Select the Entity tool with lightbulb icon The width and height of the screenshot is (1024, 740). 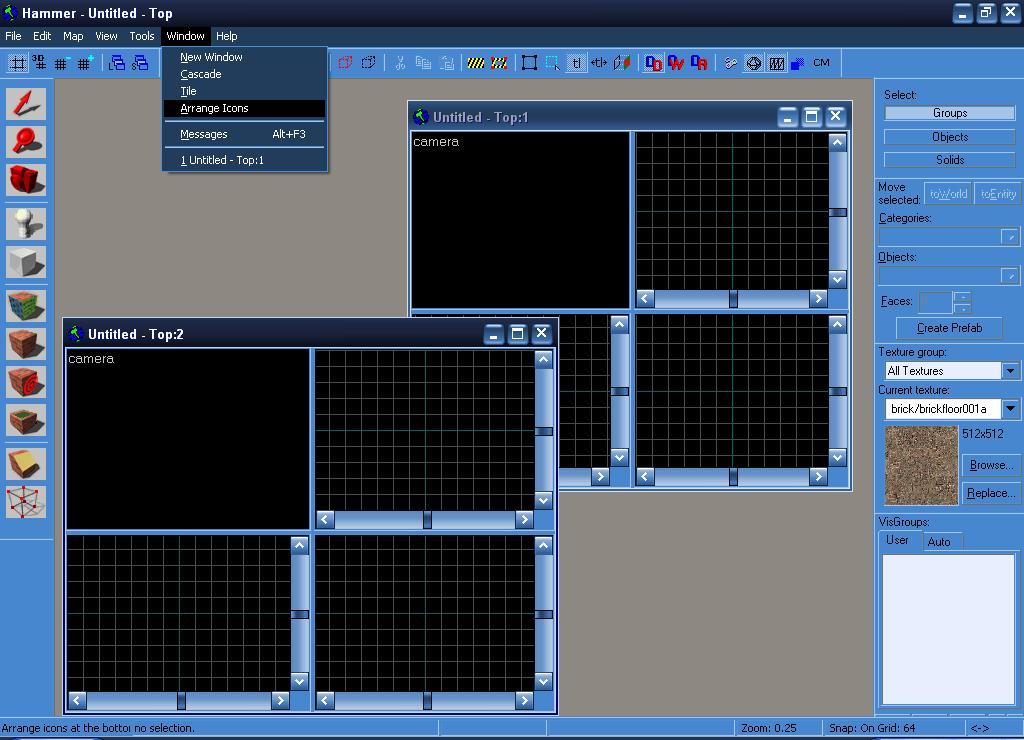coord(26,224)
